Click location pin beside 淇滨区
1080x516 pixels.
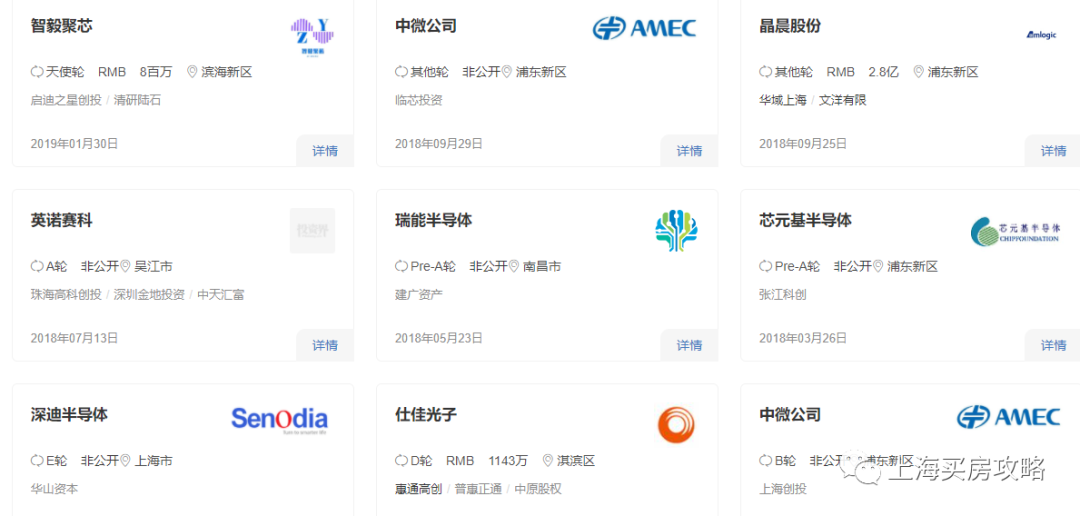tap(548, 460)
